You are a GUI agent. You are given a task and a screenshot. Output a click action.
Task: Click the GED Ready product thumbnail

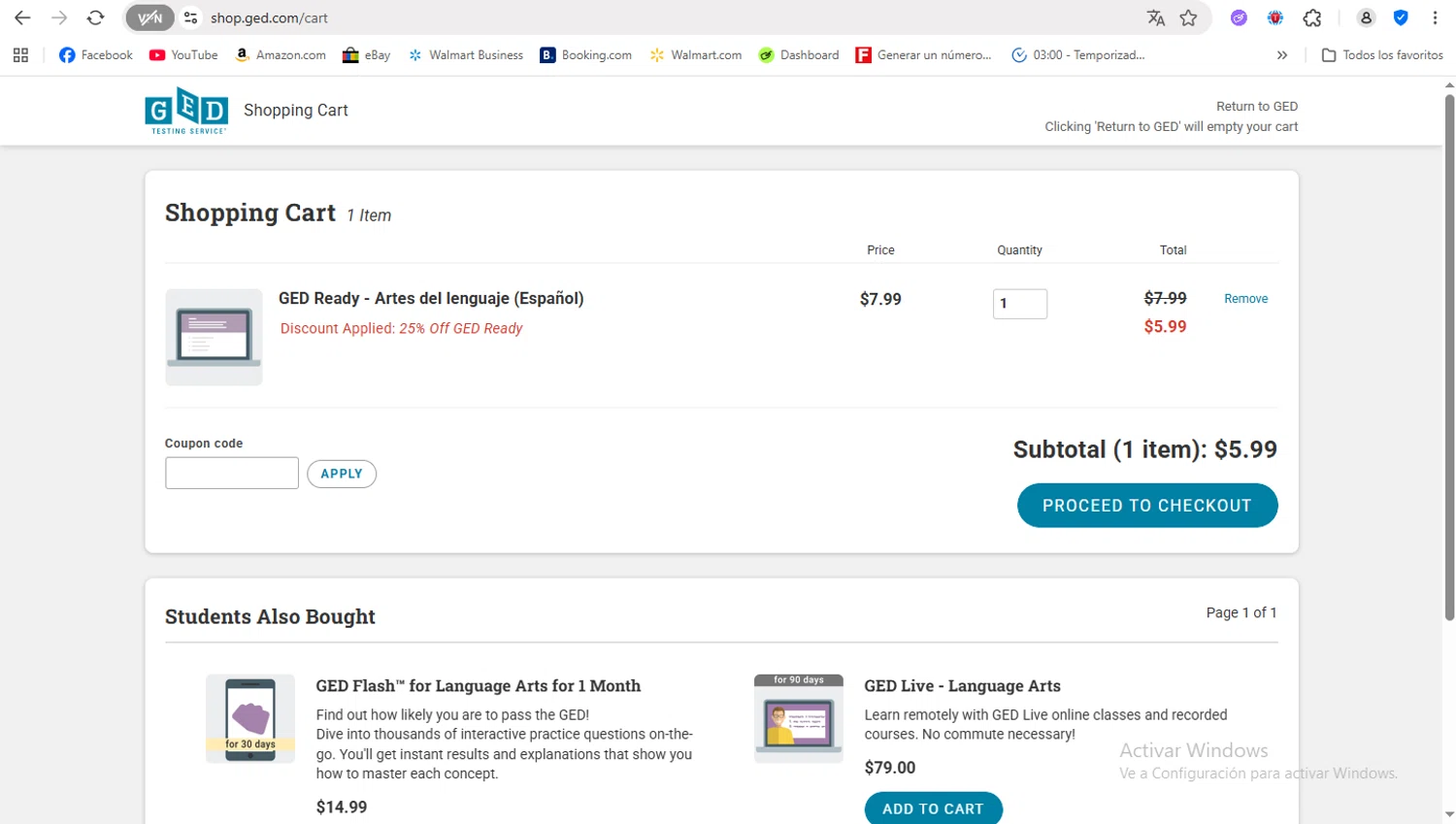coord(214,337)
